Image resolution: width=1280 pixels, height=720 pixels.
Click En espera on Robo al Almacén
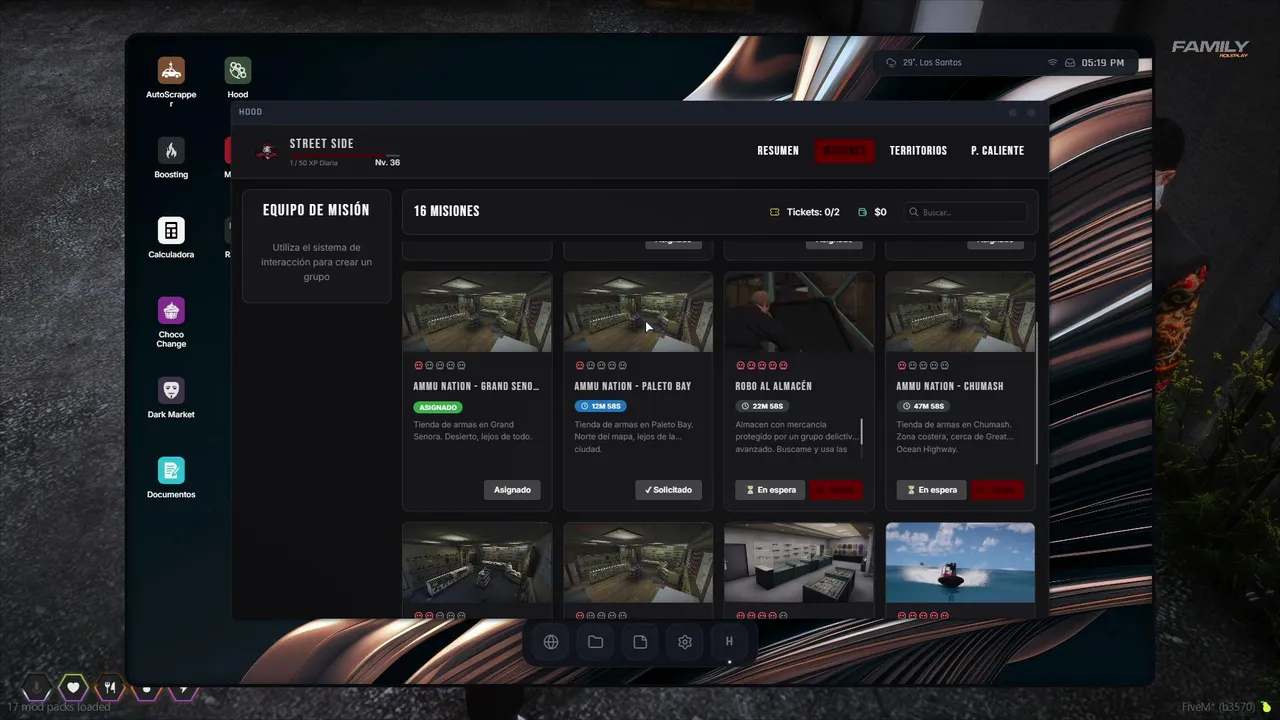coord(770,490)
